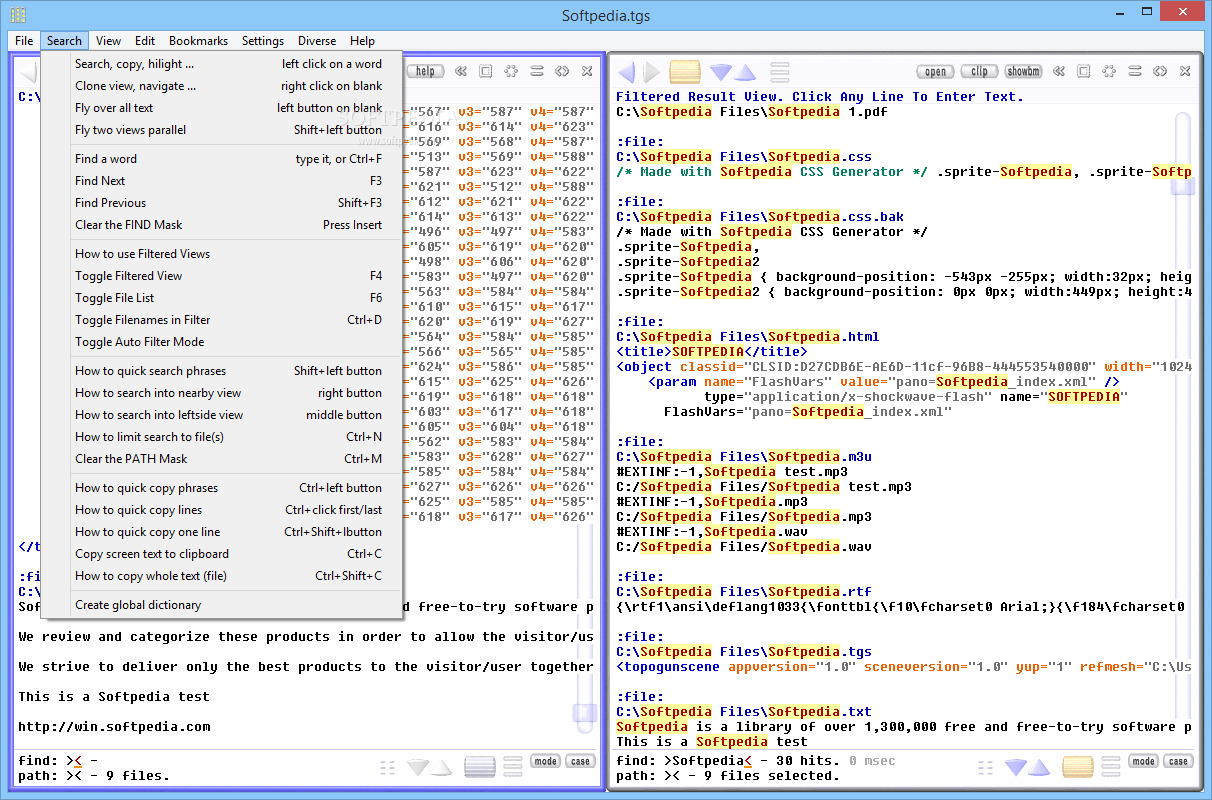The width and height of the screenshot is (1212, 800).
Task: Click the stacked lines icon in right view top toolbar
Action: [x=780, y=72]
